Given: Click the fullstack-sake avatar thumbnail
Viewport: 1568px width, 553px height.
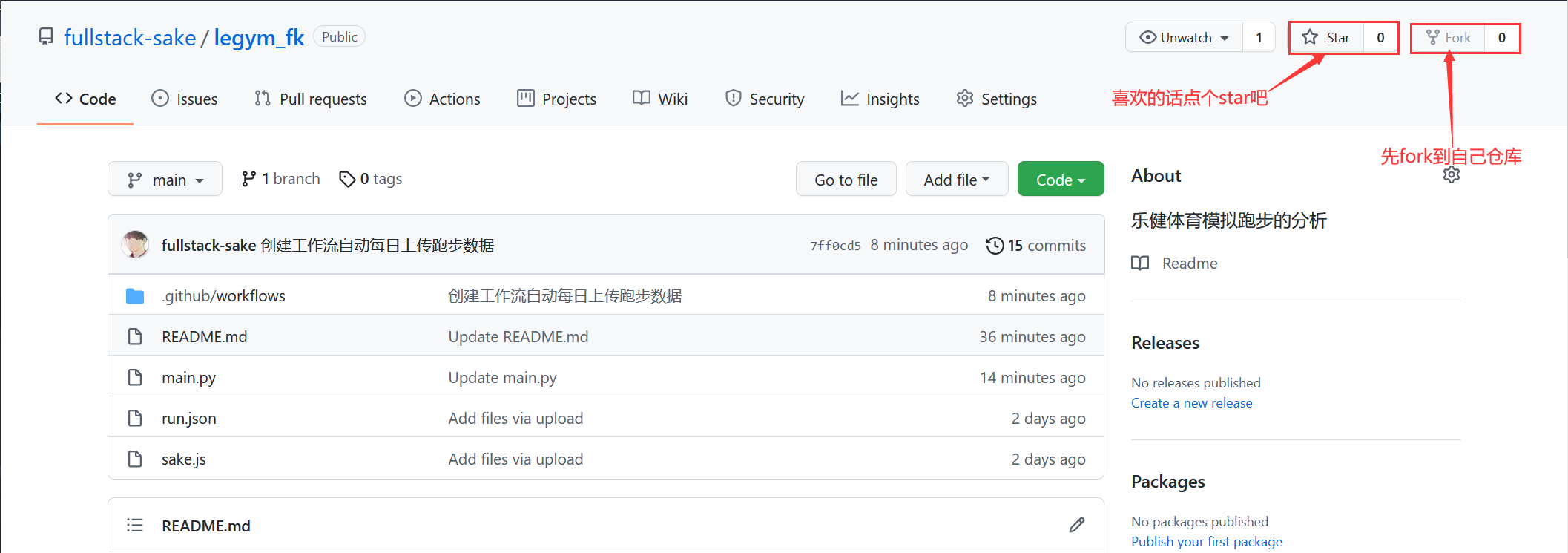Looking at the screenshot, I should tap(135, 245).
